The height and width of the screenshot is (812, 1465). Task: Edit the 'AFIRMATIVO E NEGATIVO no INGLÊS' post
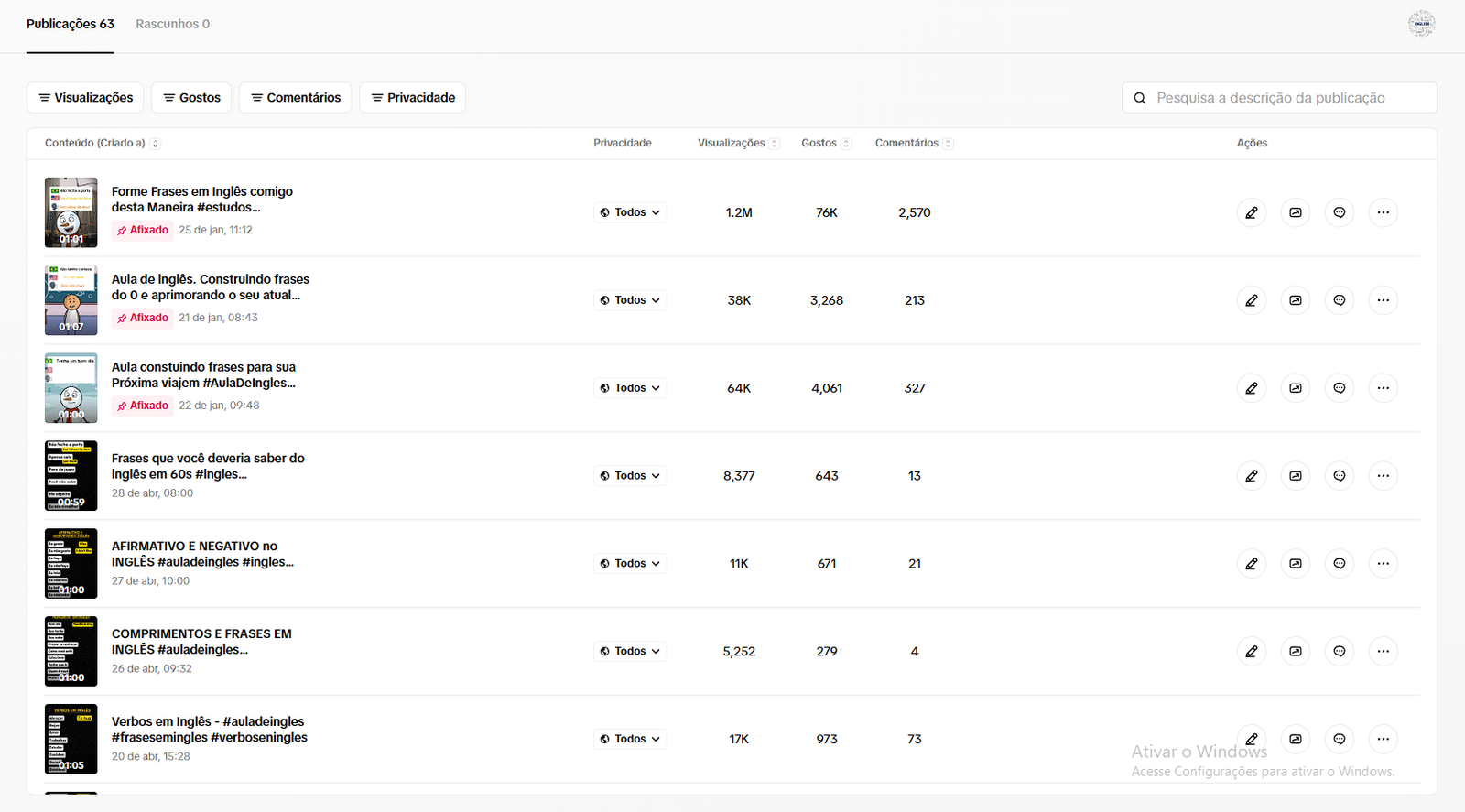1251,564
